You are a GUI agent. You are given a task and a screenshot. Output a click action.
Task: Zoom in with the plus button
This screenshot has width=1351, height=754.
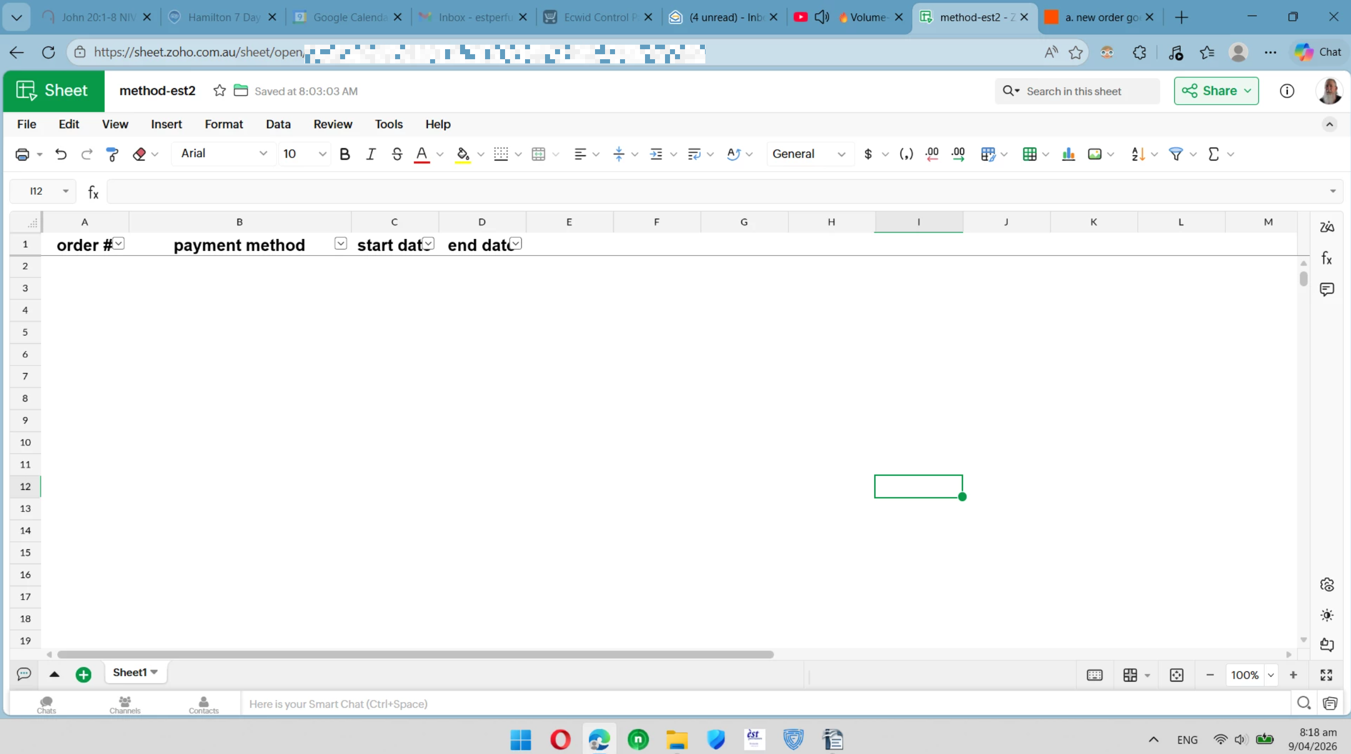click(1293, 676)
